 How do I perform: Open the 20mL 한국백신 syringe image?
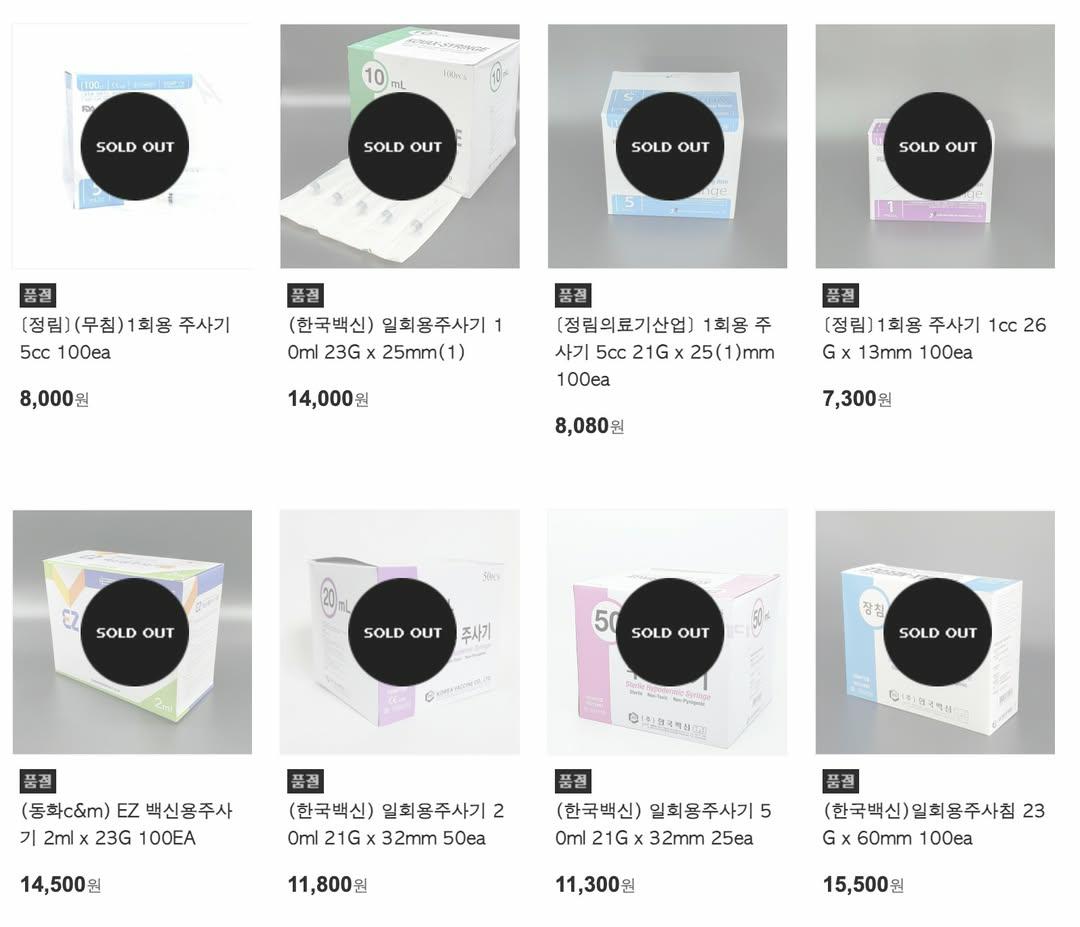coord(399,632)
